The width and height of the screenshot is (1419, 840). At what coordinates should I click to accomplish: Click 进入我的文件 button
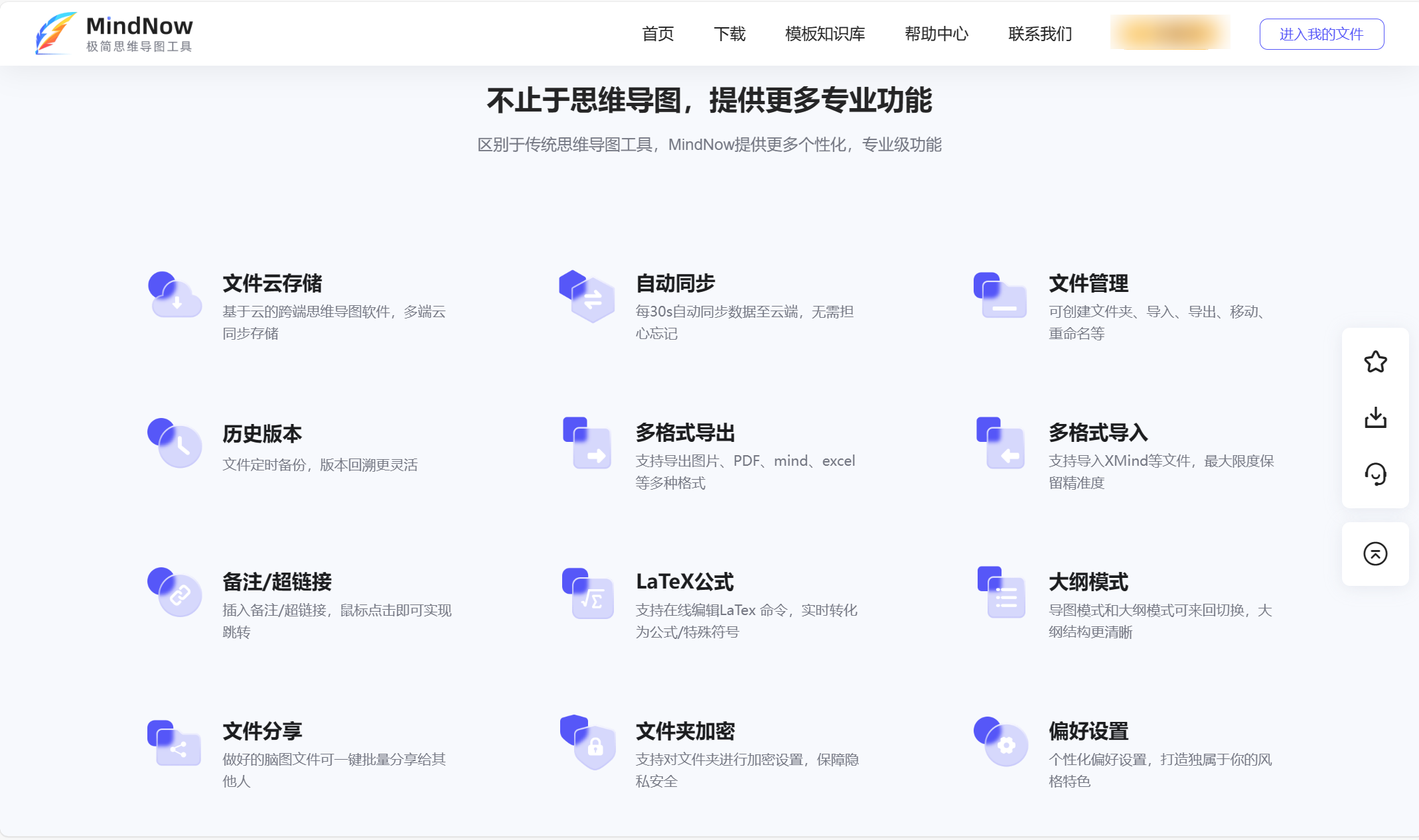pyautogui.click(x=1321, y=34)
